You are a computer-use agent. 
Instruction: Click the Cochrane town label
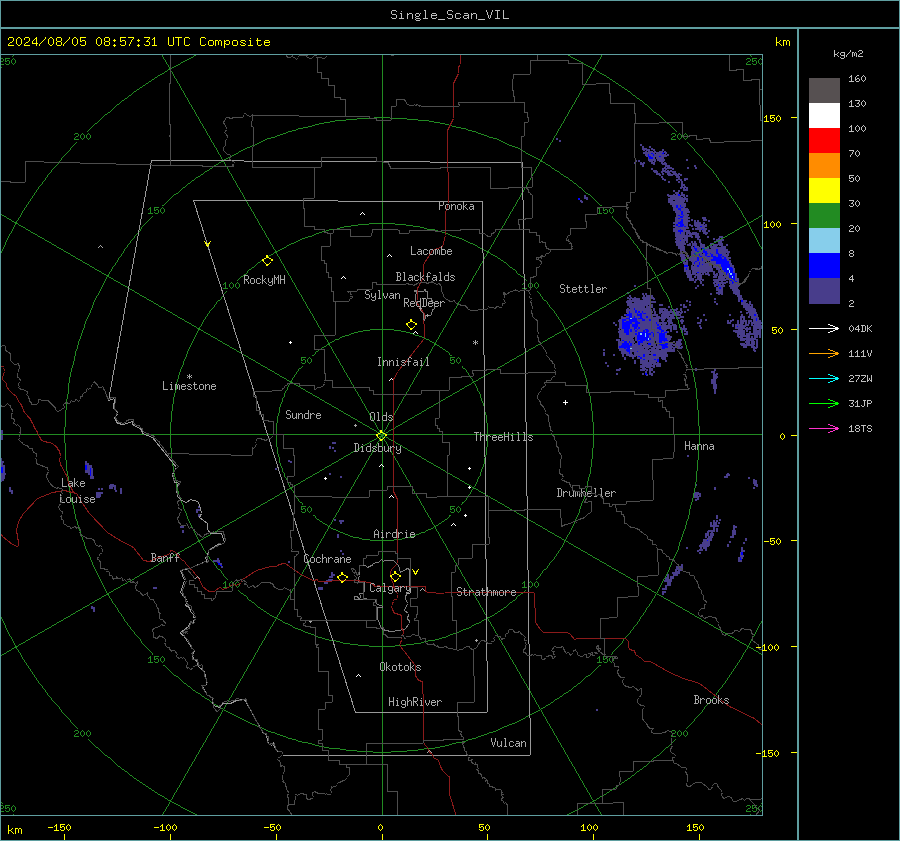[x=327, y=559]
